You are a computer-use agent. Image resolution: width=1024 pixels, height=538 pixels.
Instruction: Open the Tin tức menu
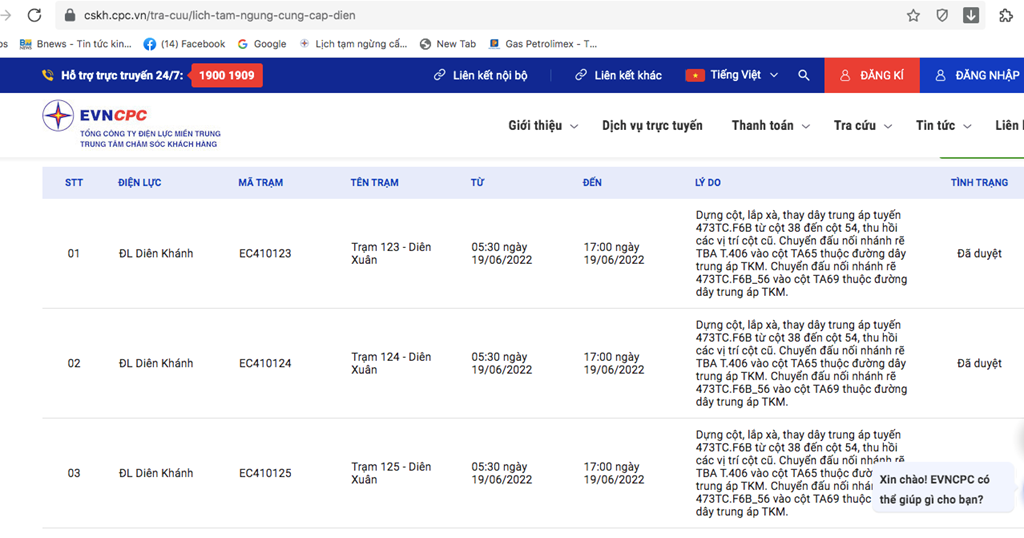point(941,126)
